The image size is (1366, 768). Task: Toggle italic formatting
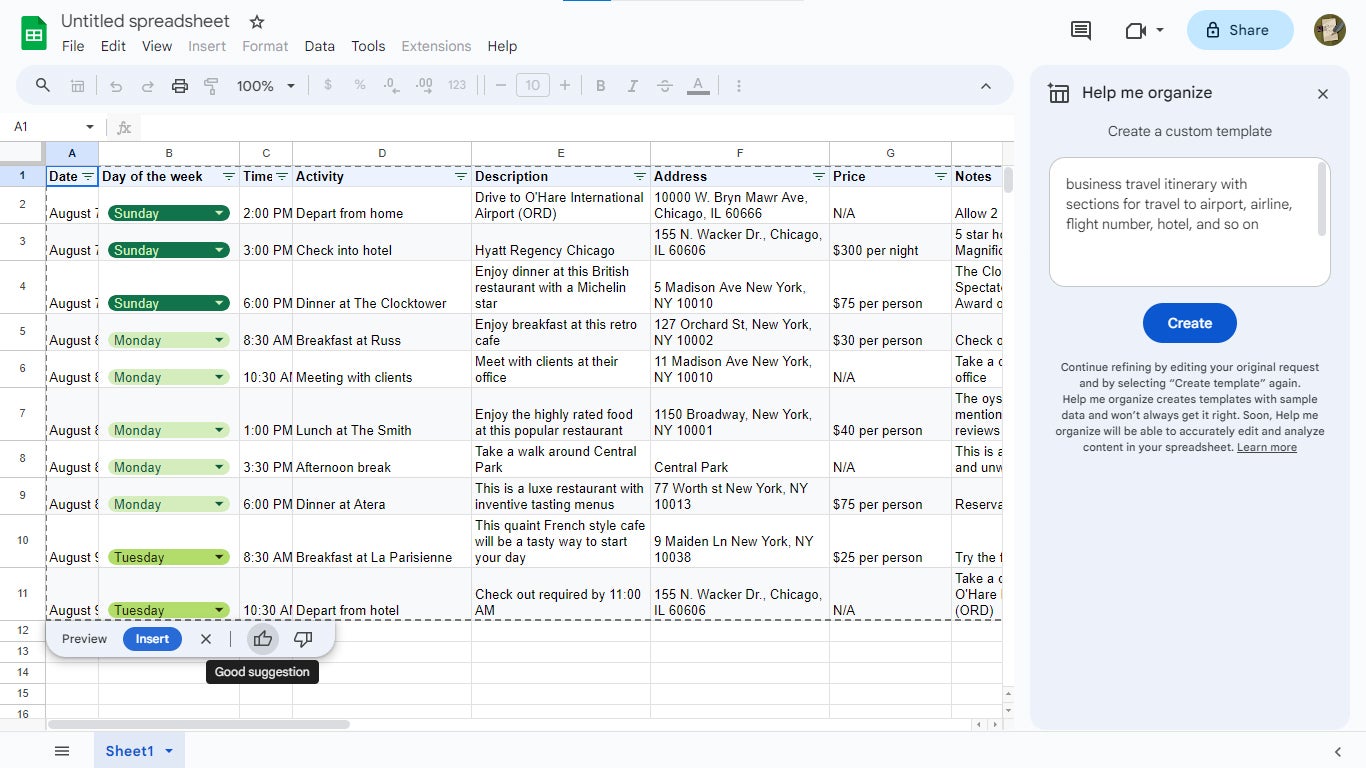coord(633,86)
